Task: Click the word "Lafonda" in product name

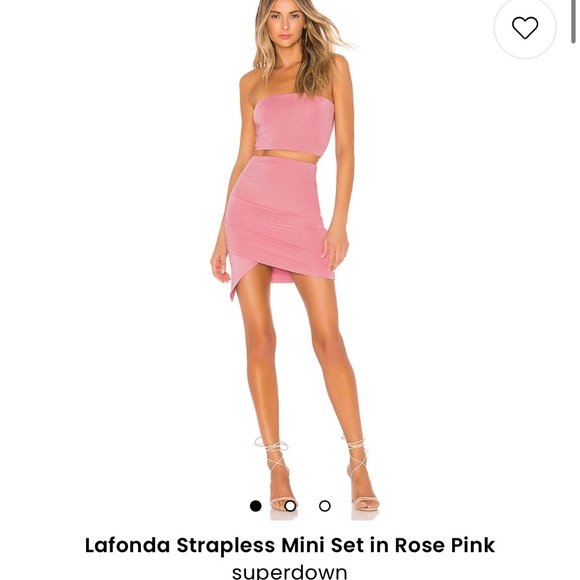Action: [x=127, y=545]
